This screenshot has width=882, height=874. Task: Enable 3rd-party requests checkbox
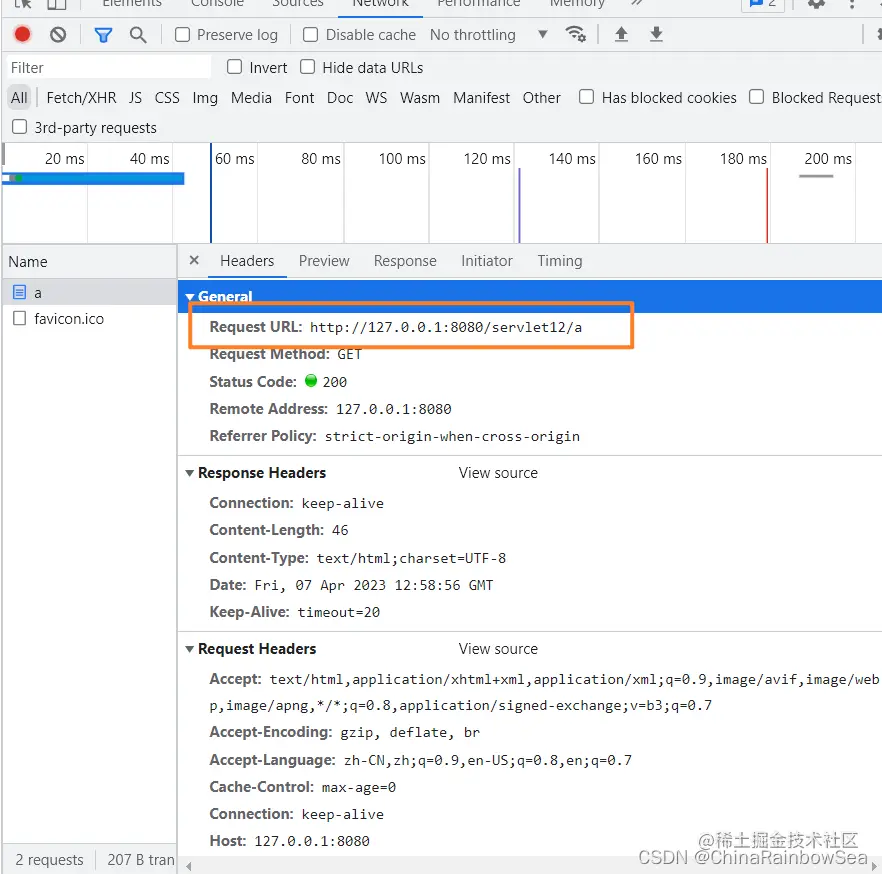[20, 127]
